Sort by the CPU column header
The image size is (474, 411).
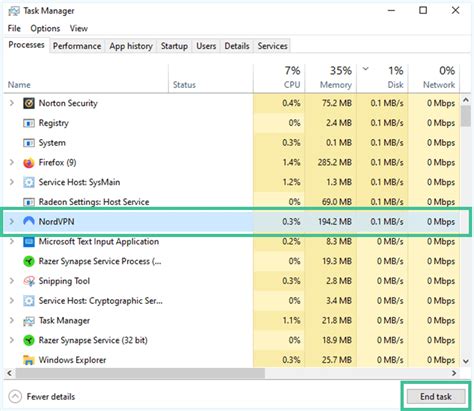(279, 78)
